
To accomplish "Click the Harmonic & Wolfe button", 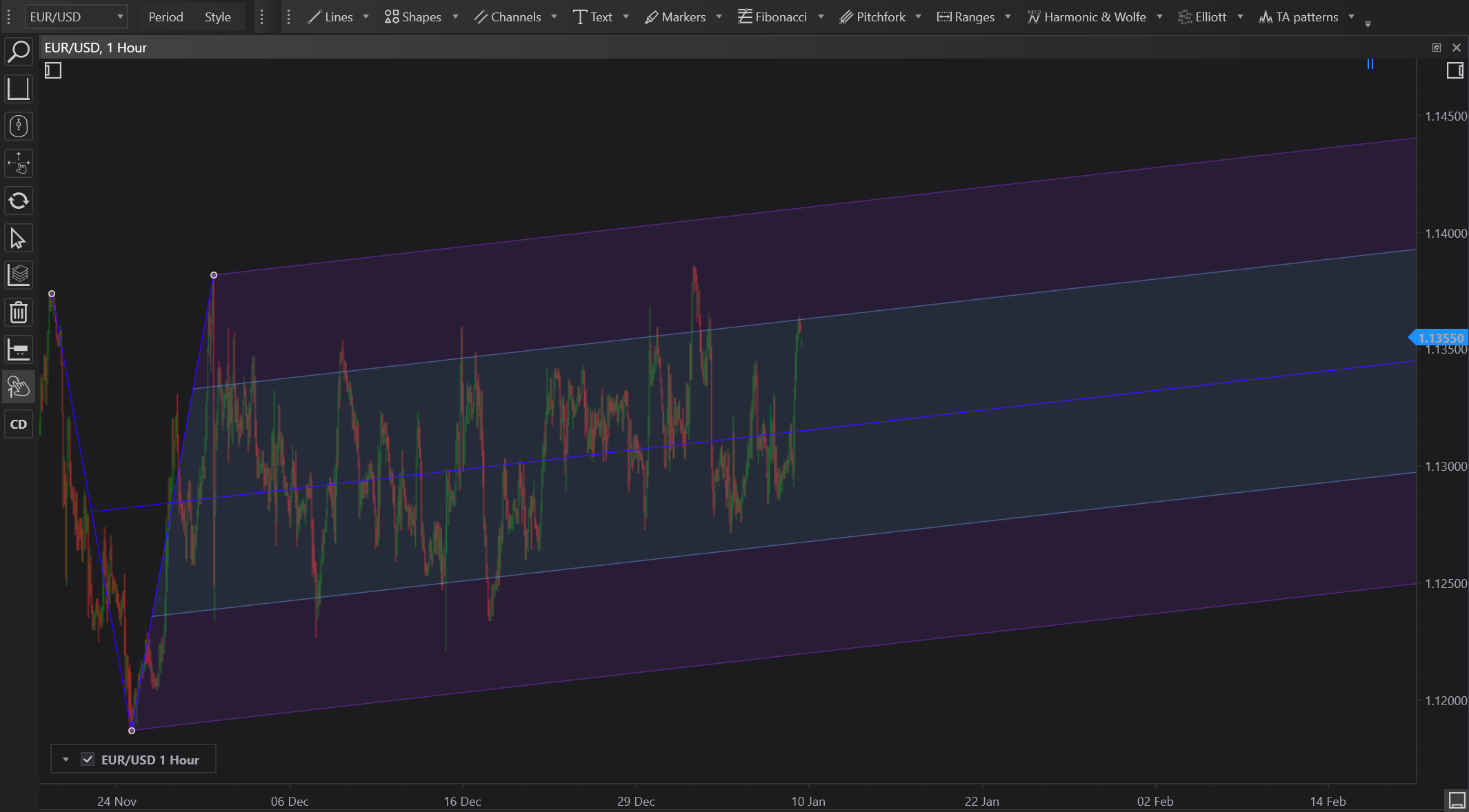I will [x=1087, y=17].
